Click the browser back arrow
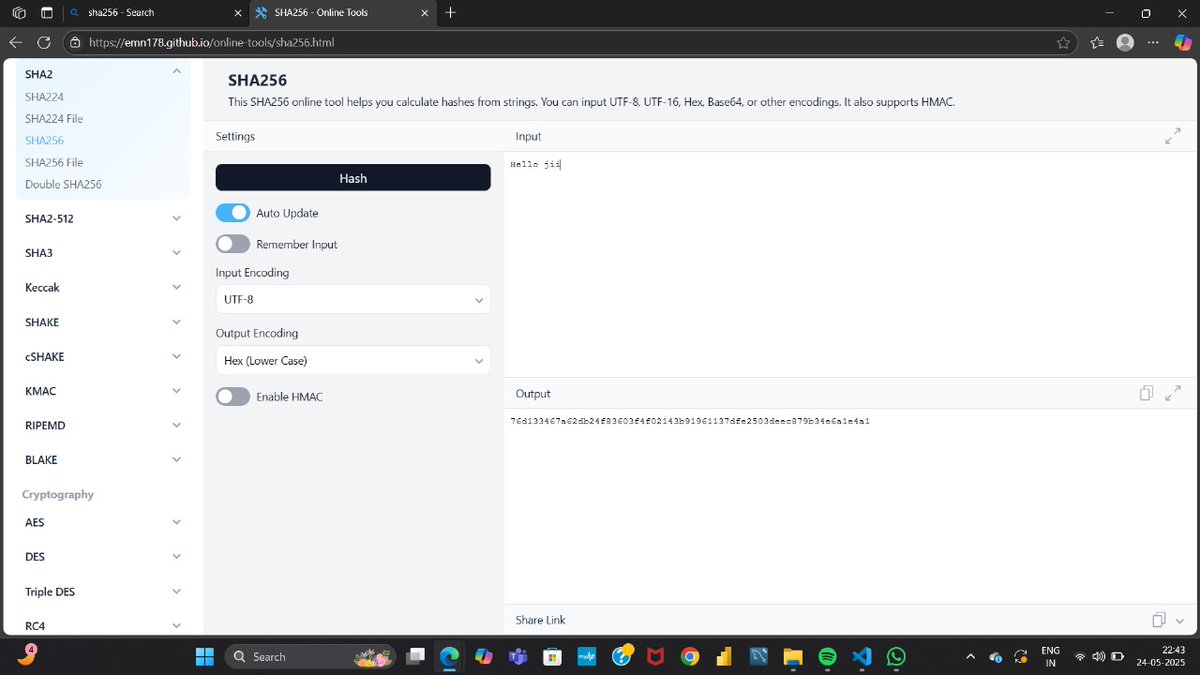This screenshot has width=1200, height=675. click(x=15, y=43)
